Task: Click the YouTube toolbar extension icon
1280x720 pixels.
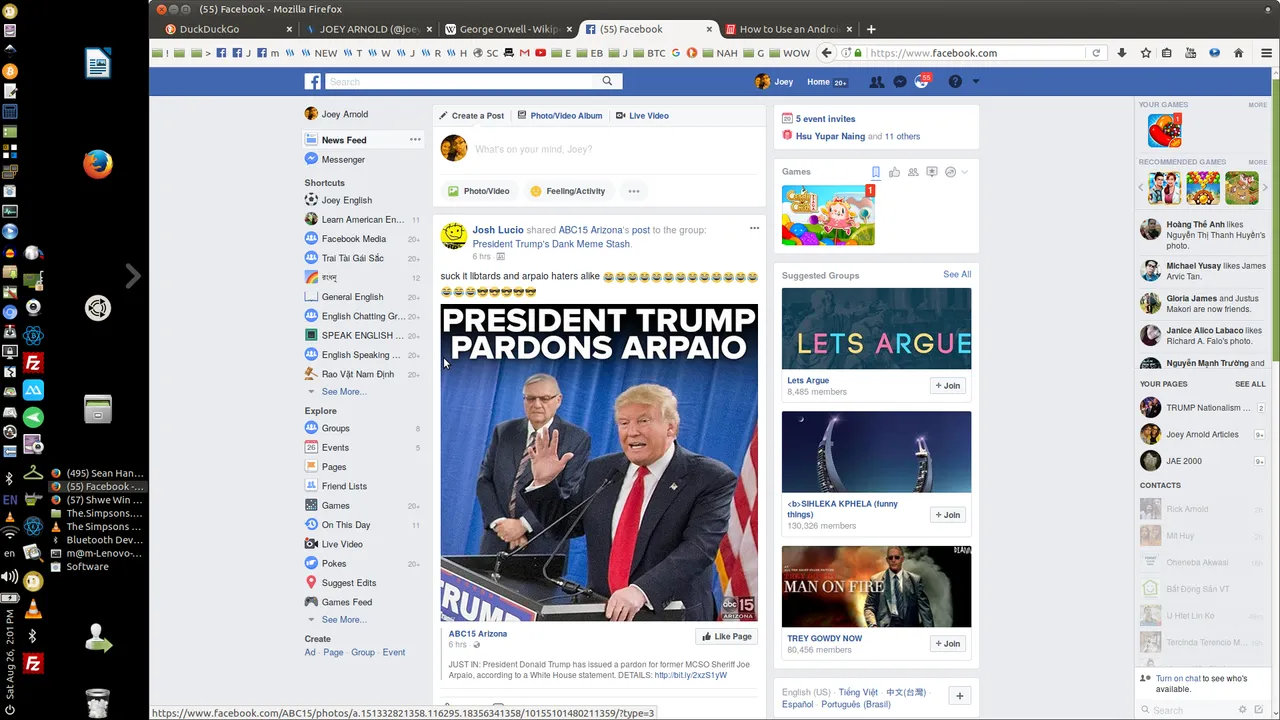Action: click(x=1190, y=53)
